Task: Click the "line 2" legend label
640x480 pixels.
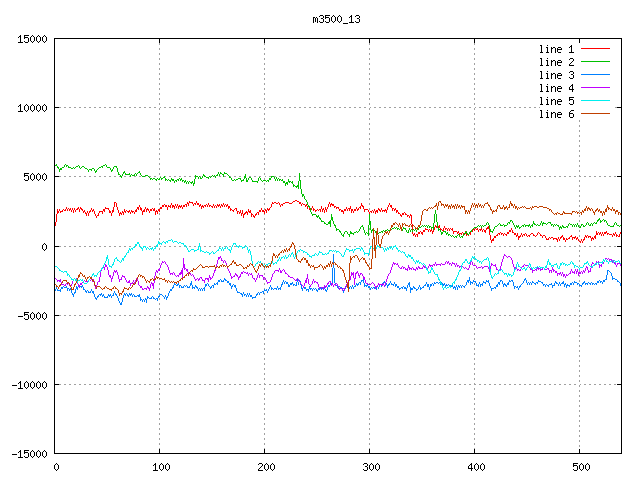Action: (556, 62)
